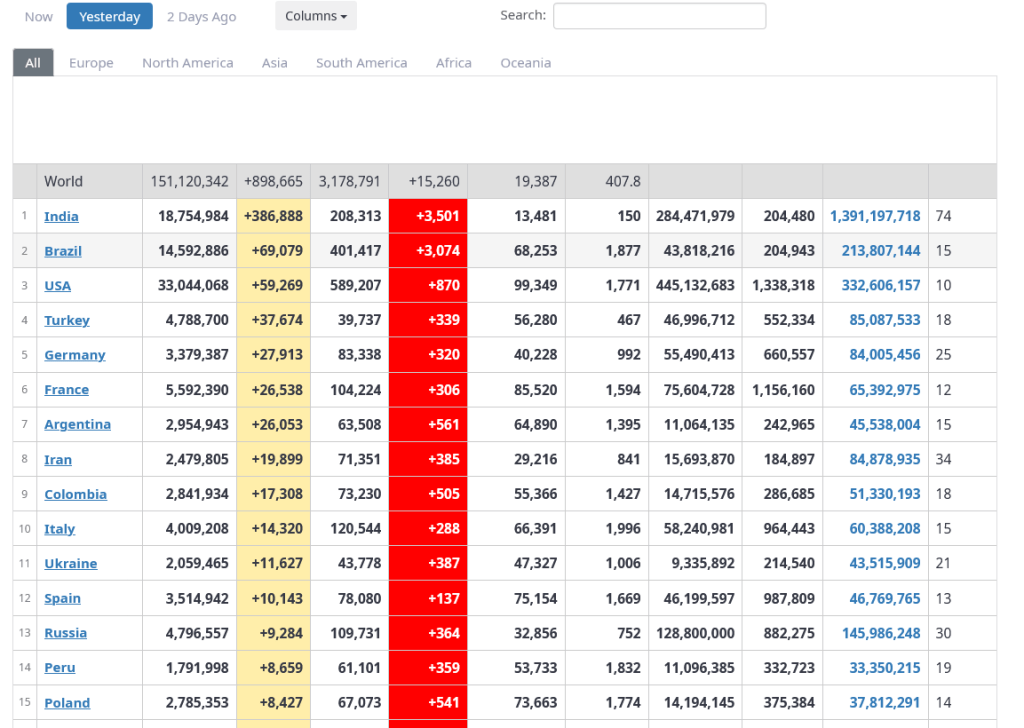Open the Brazil country link

coord(63,251)
